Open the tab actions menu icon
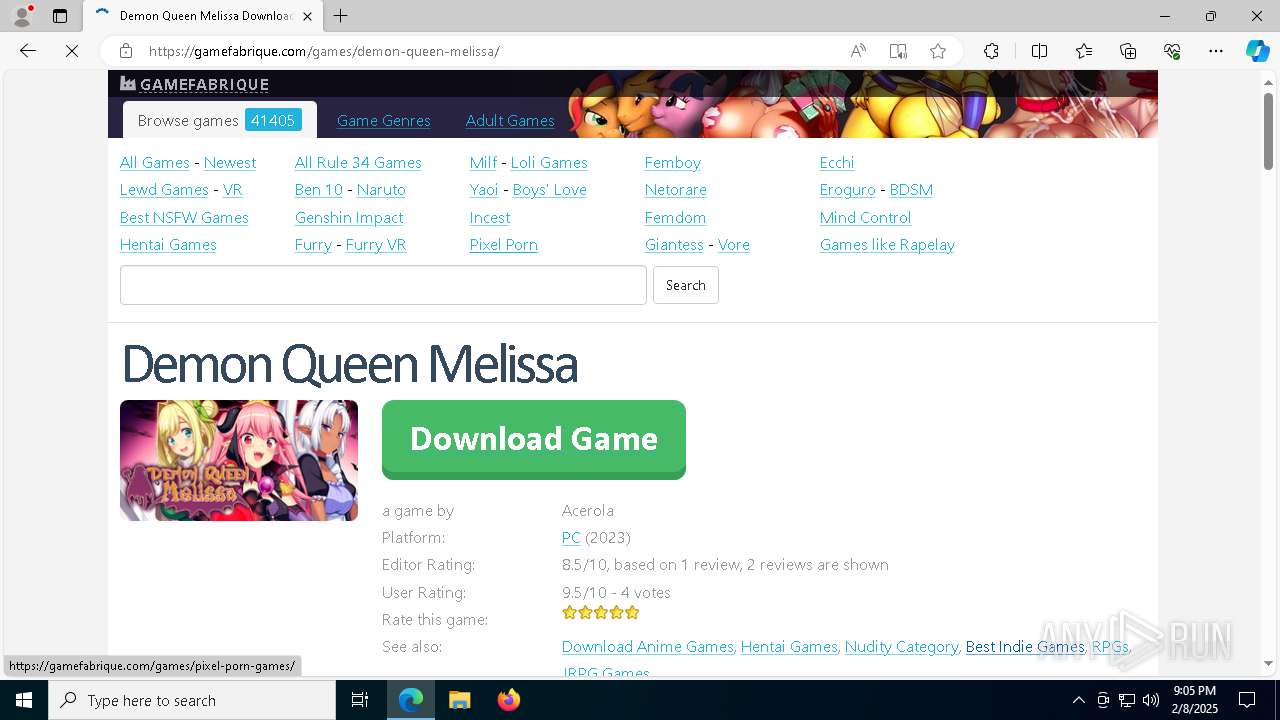This screenshot has height=720, width=1280. (x=60, y=16)
